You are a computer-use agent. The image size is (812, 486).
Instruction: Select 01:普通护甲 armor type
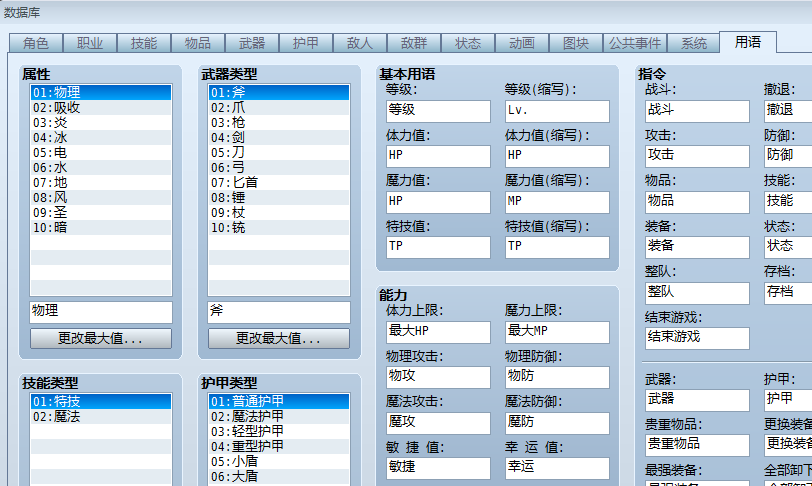tap(279, 402)
